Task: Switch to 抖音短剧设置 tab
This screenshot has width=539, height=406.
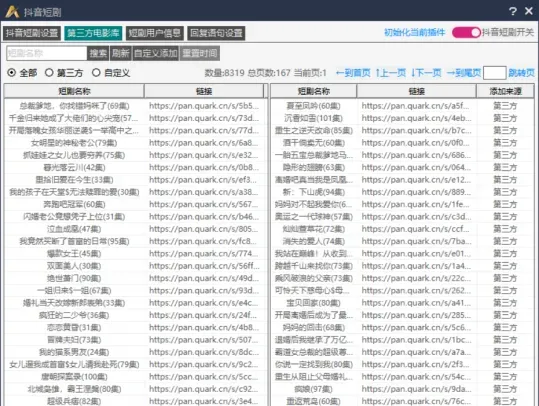Action: [x=32, y=33]
